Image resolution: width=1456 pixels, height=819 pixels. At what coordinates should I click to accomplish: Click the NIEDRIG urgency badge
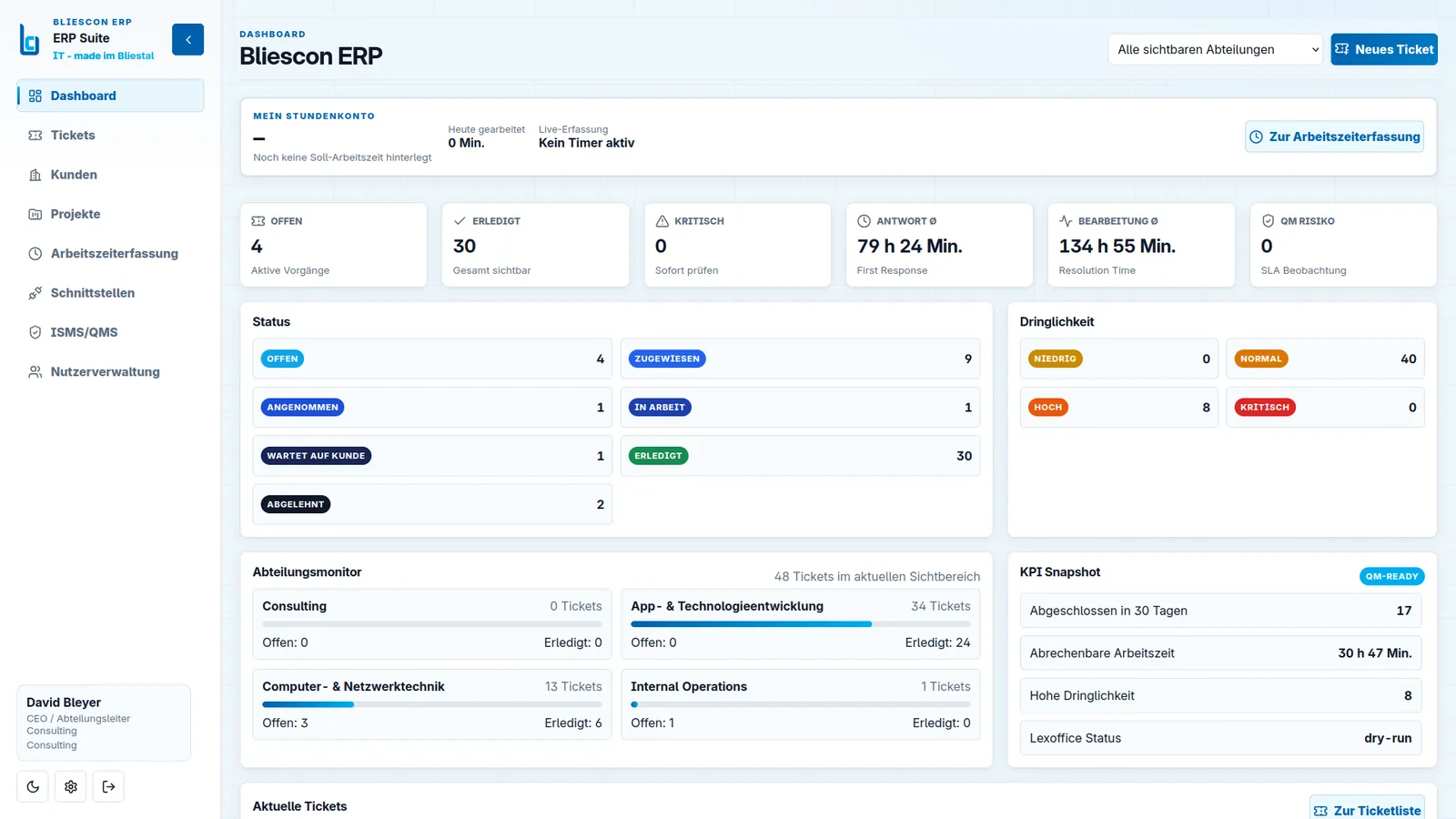1055,359
